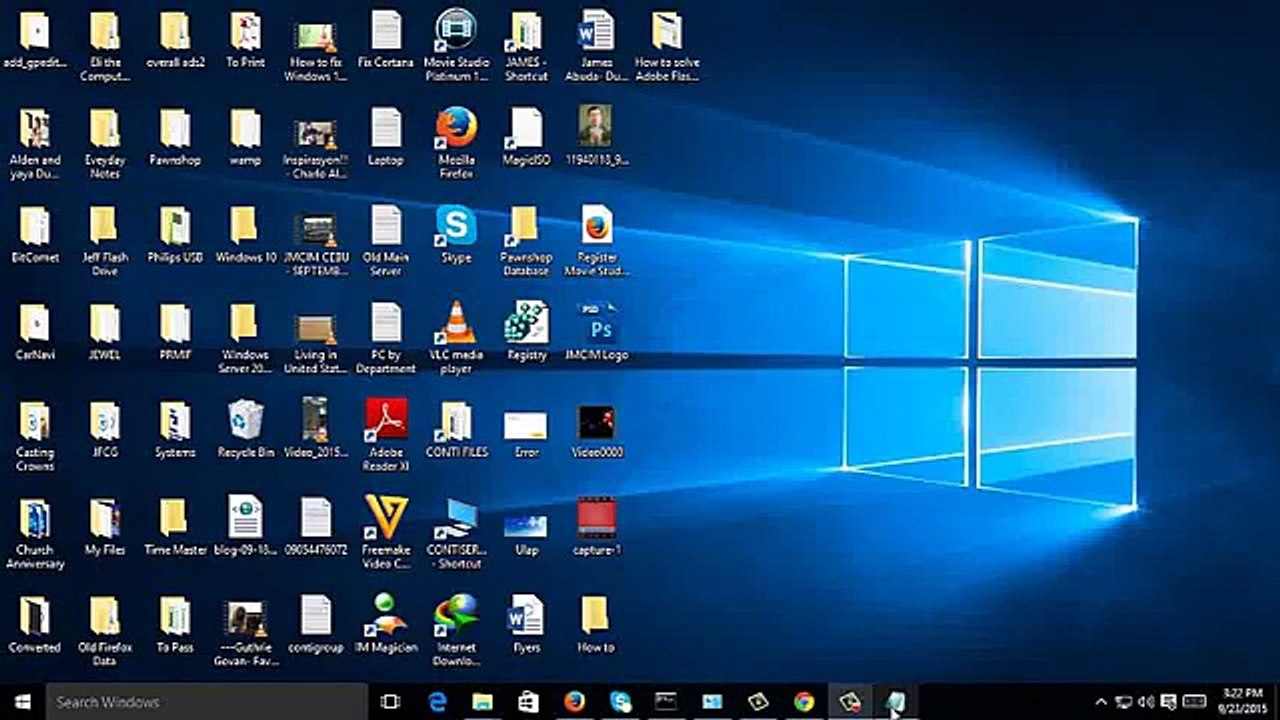Select the Time Master folder
Image resolution: width=1280 pixels, height=720 pixels.
tap(176, 526)
